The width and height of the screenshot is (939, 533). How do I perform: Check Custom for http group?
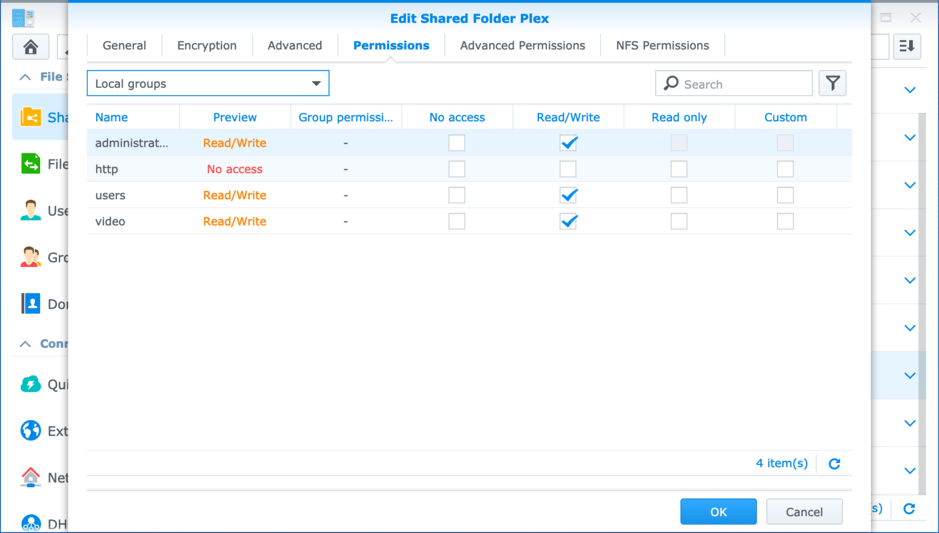tap(785, 169)
